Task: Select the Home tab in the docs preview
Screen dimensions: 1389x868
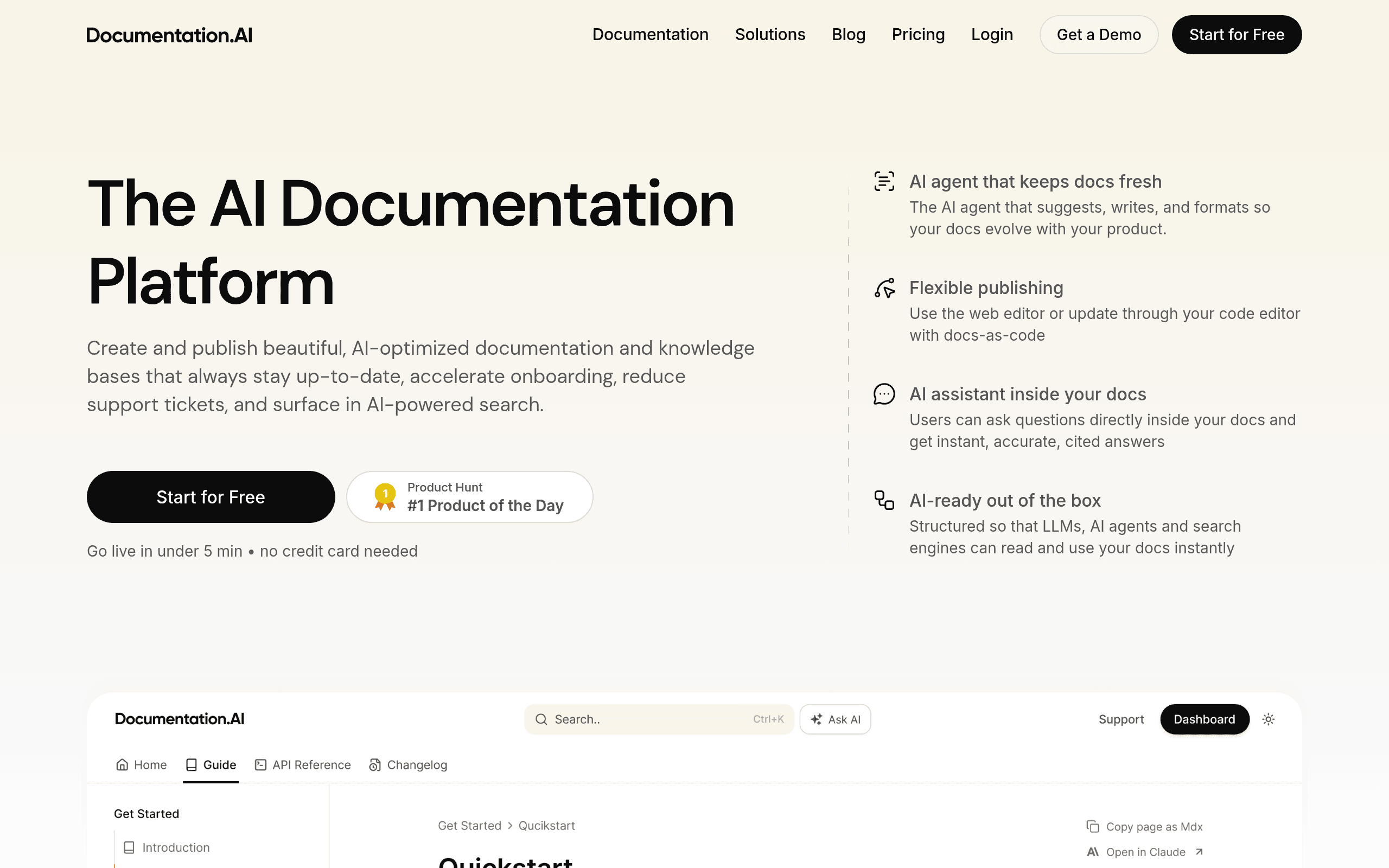Action: pos(141,765)
